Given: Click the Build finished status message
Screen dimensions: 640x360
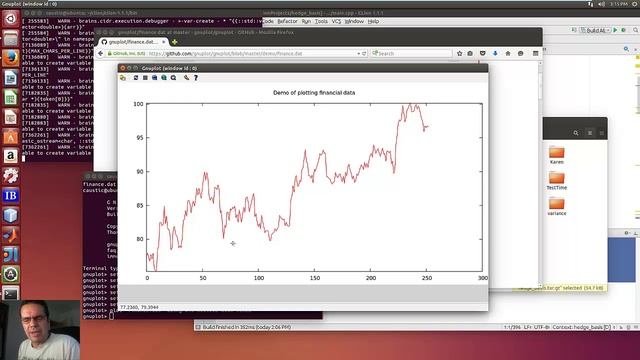Looking at the screenshot, I should tap(247, 327).
